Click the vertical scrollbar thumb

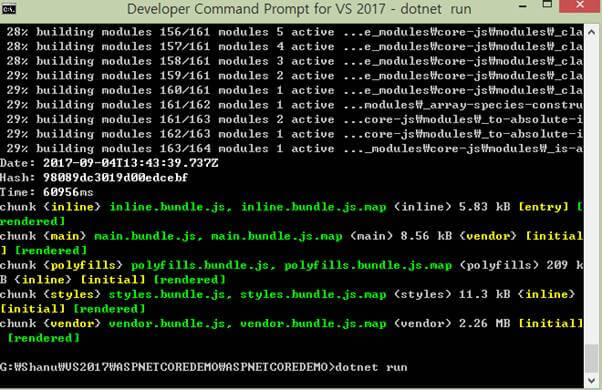[x=592, y=358]
